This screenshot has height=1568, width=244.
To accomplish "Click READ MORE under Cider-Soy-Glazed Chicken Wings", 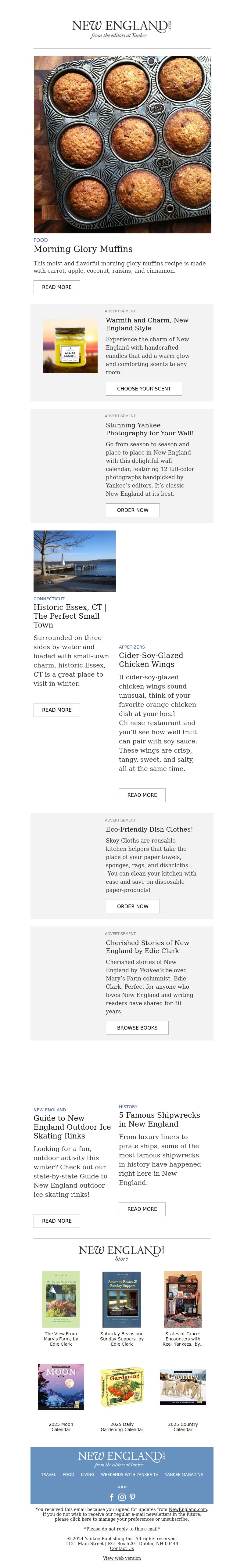I will [x=142, y=795].
